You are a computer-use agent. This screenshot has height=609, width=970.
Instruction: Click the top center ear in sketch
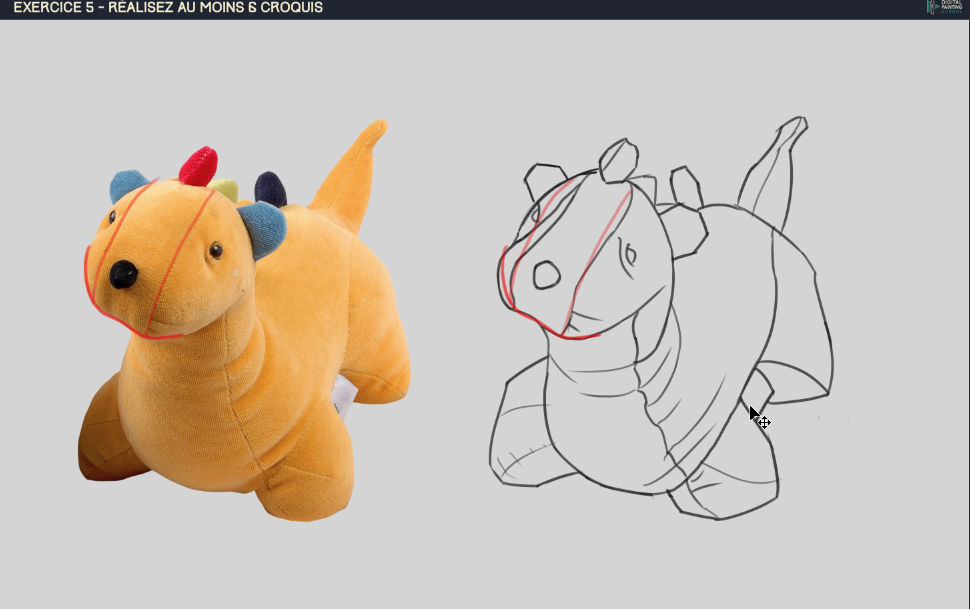point(618,162)
